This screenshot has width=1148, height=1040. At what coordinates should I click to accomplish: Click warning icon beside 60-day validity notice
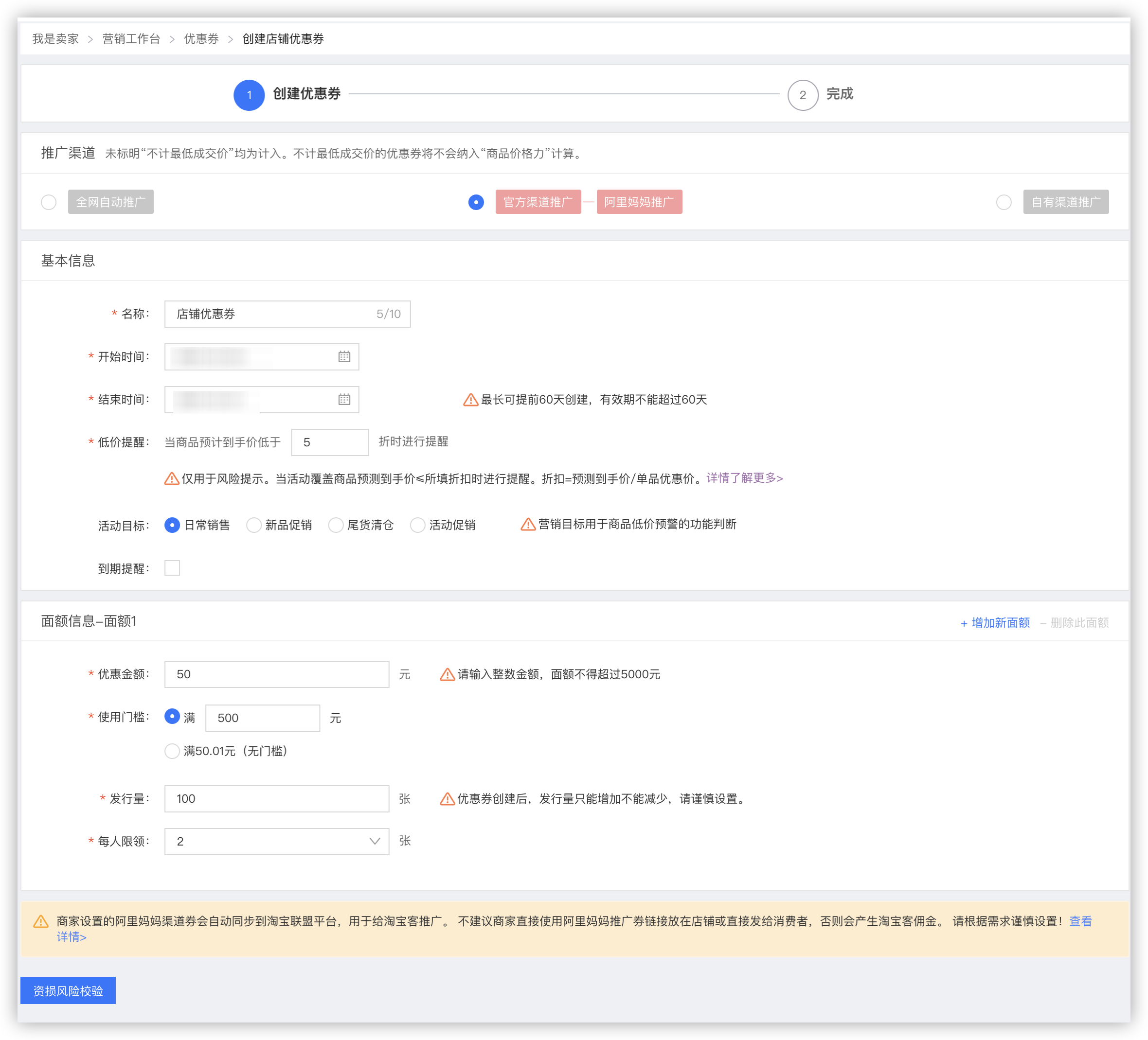point(470,400)
